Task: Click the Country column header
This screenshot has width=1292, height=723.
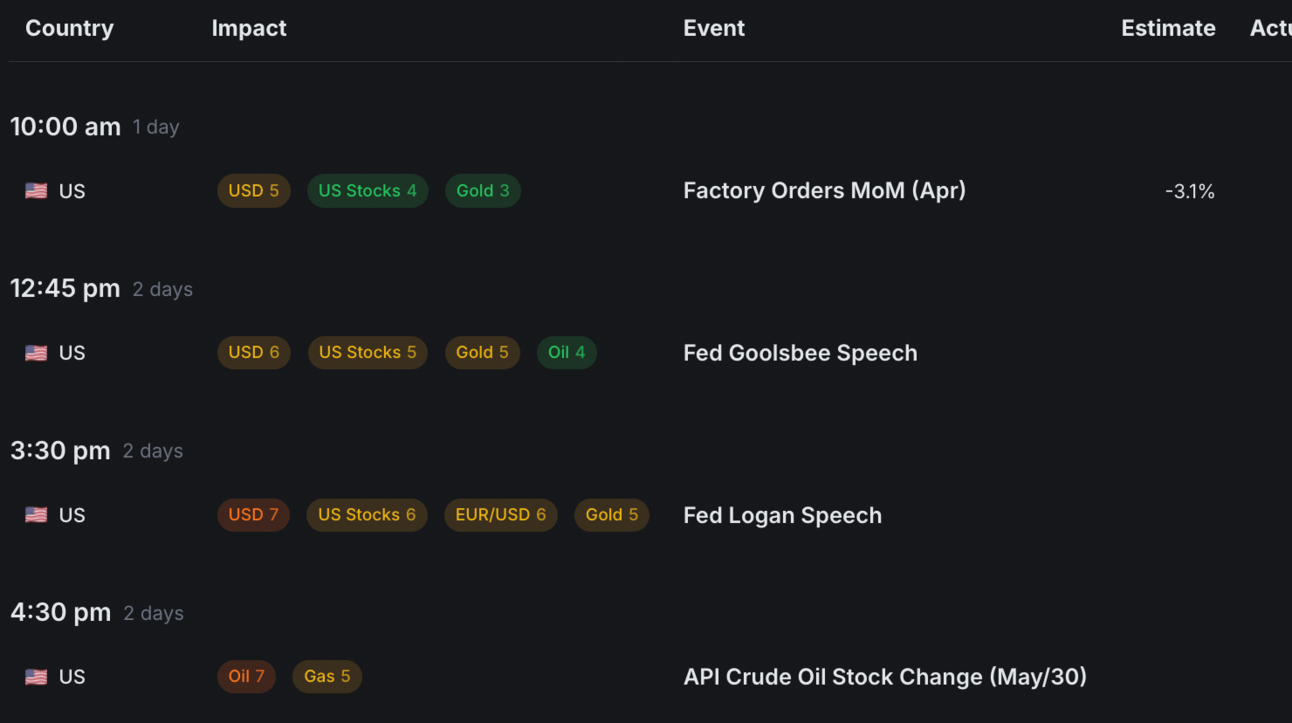Action: pyautogui.click(x=69, y=28)
